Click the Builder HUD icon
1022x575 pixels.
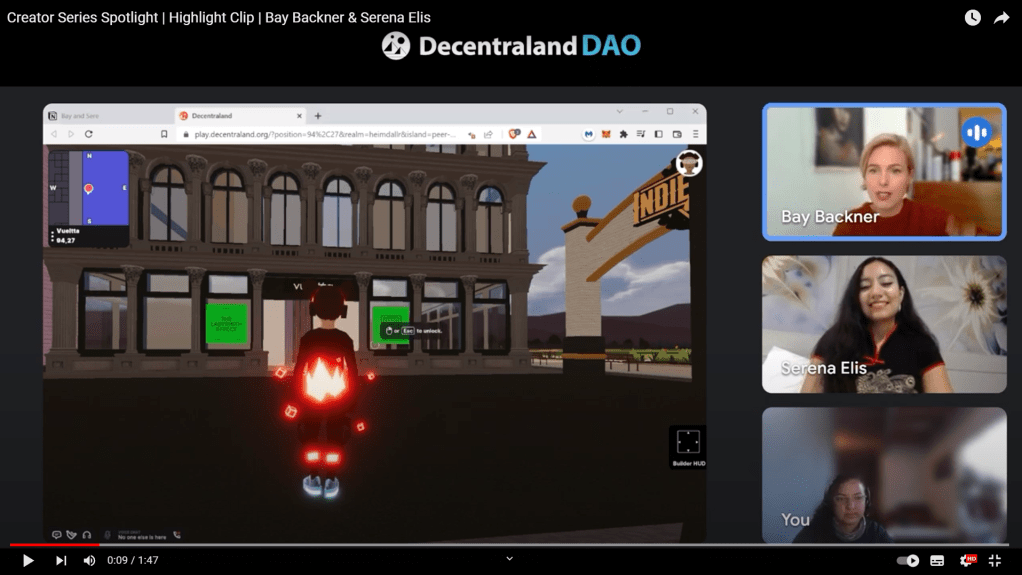(x=688, y=443)
